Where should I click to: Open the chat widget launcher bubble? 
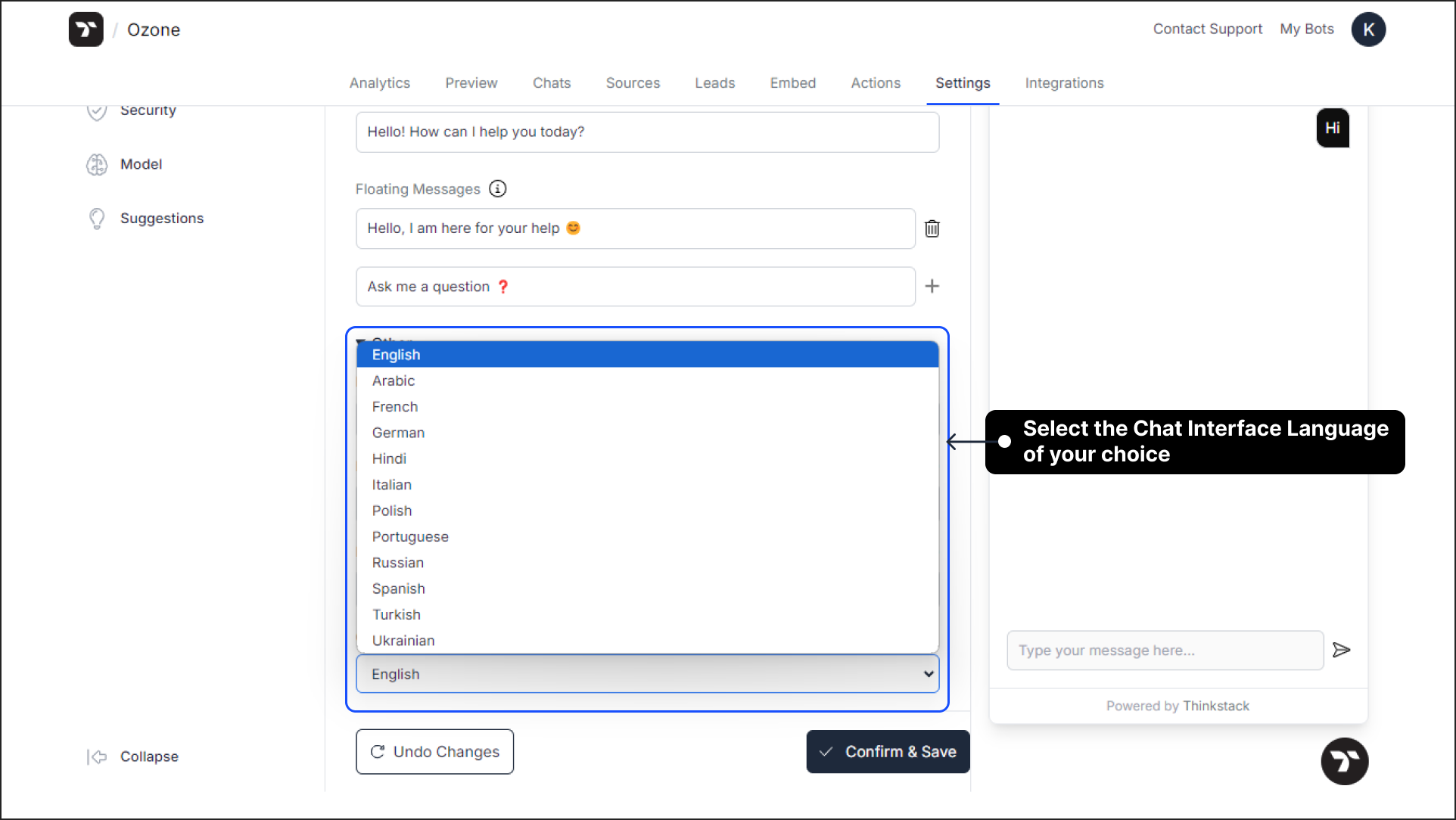coord(1344,761)
